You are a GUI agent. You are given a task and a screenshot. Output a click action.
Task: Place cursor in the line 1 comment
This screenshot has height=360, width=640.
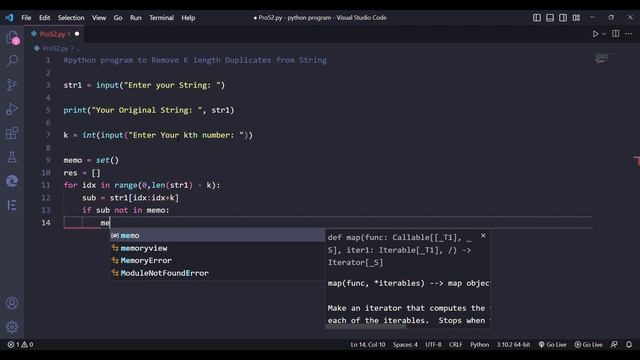coord(195,60)
